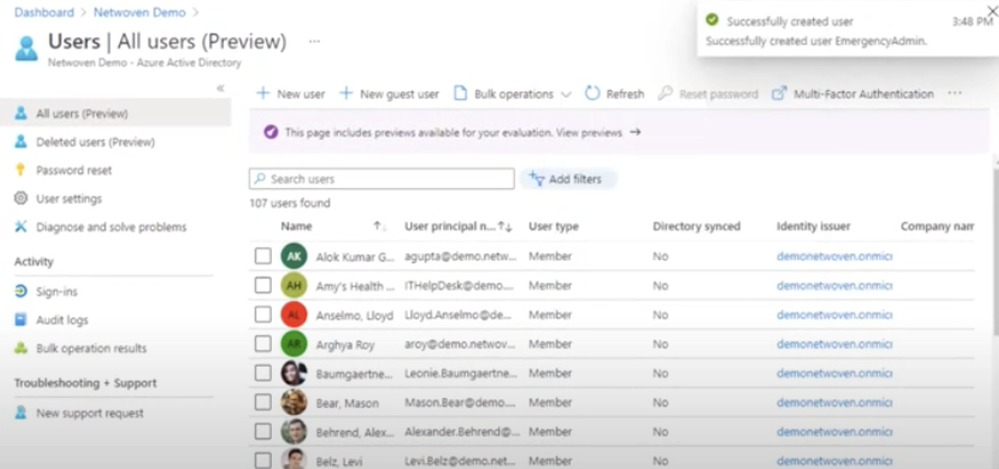Click the Bulk operation results icon

coord(21,348)
